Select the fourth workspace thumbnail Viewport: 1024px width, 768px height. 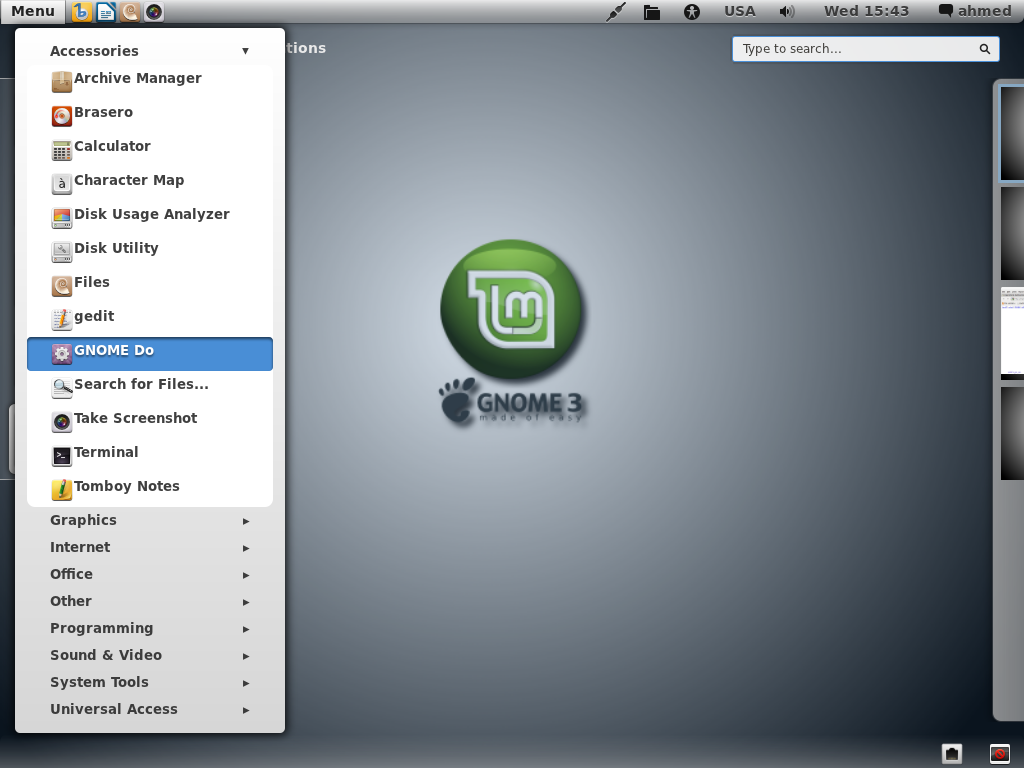pyautogui.click(x=1012, y=433)
